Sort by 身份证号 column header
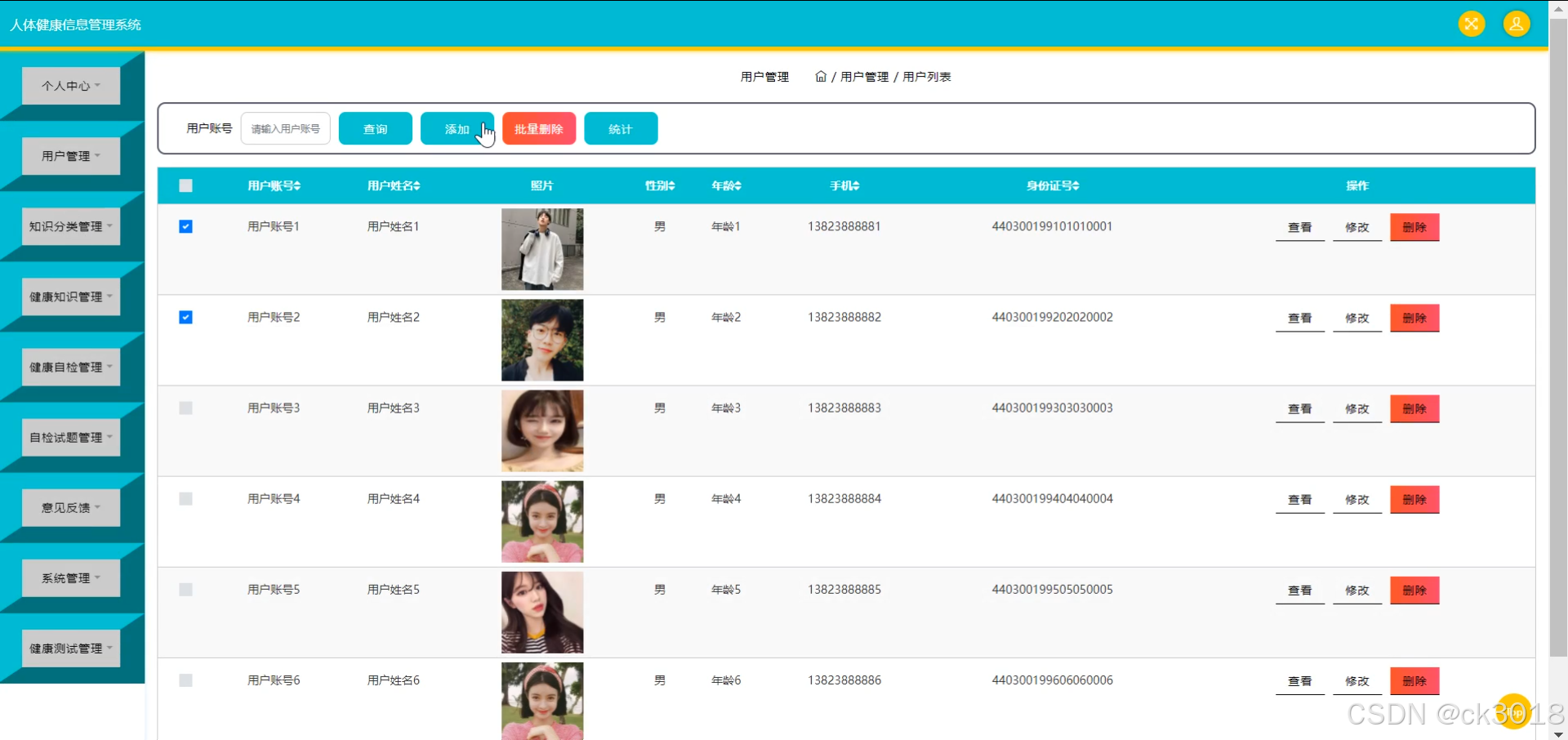The image size is (1568, 740). coord(1053,186)
